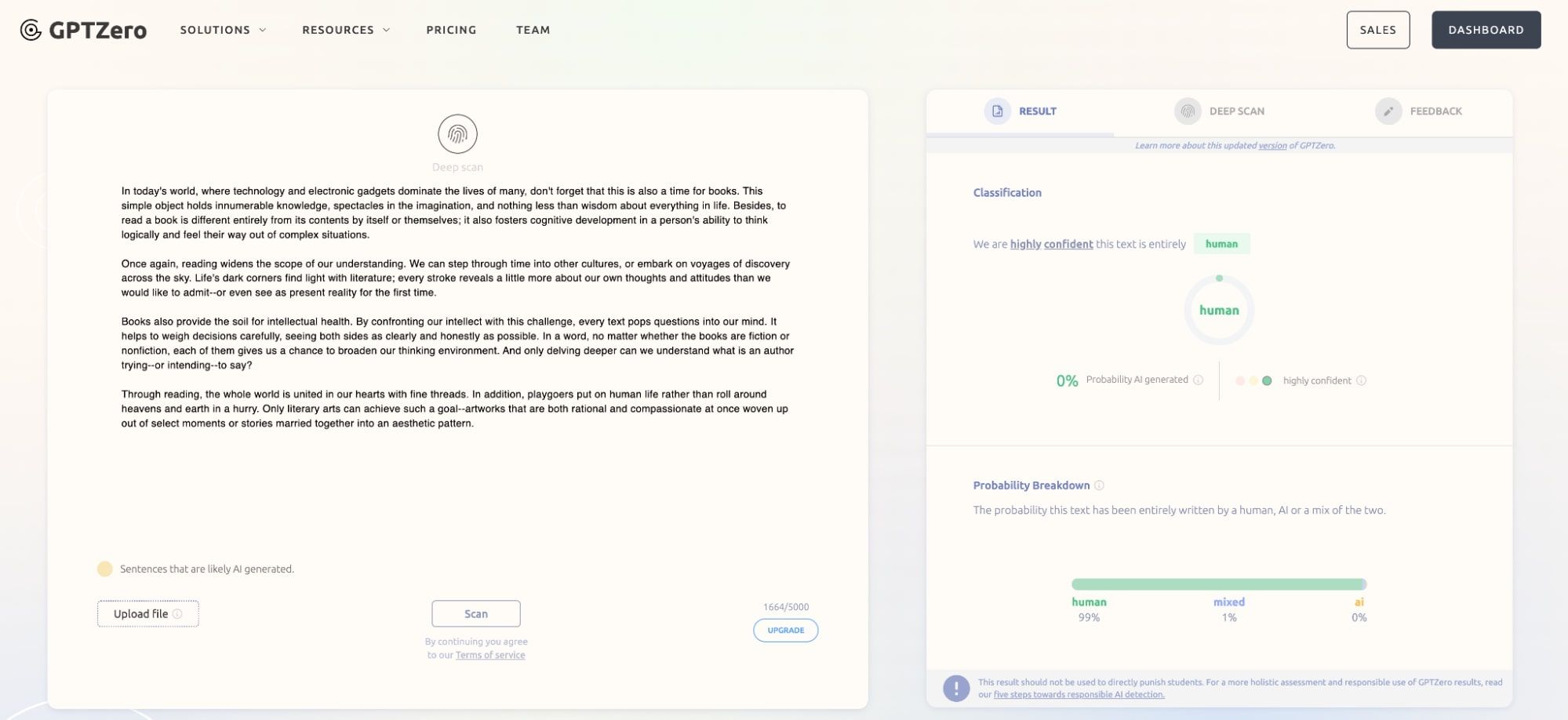Click the Feedback tab pencil icon
1568x720 pixels.
[x=1388, y=111]
